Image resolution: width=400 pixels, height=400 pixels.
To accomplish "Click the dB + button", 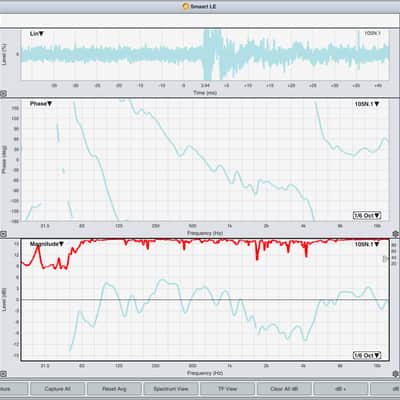I will coord(341,389).
